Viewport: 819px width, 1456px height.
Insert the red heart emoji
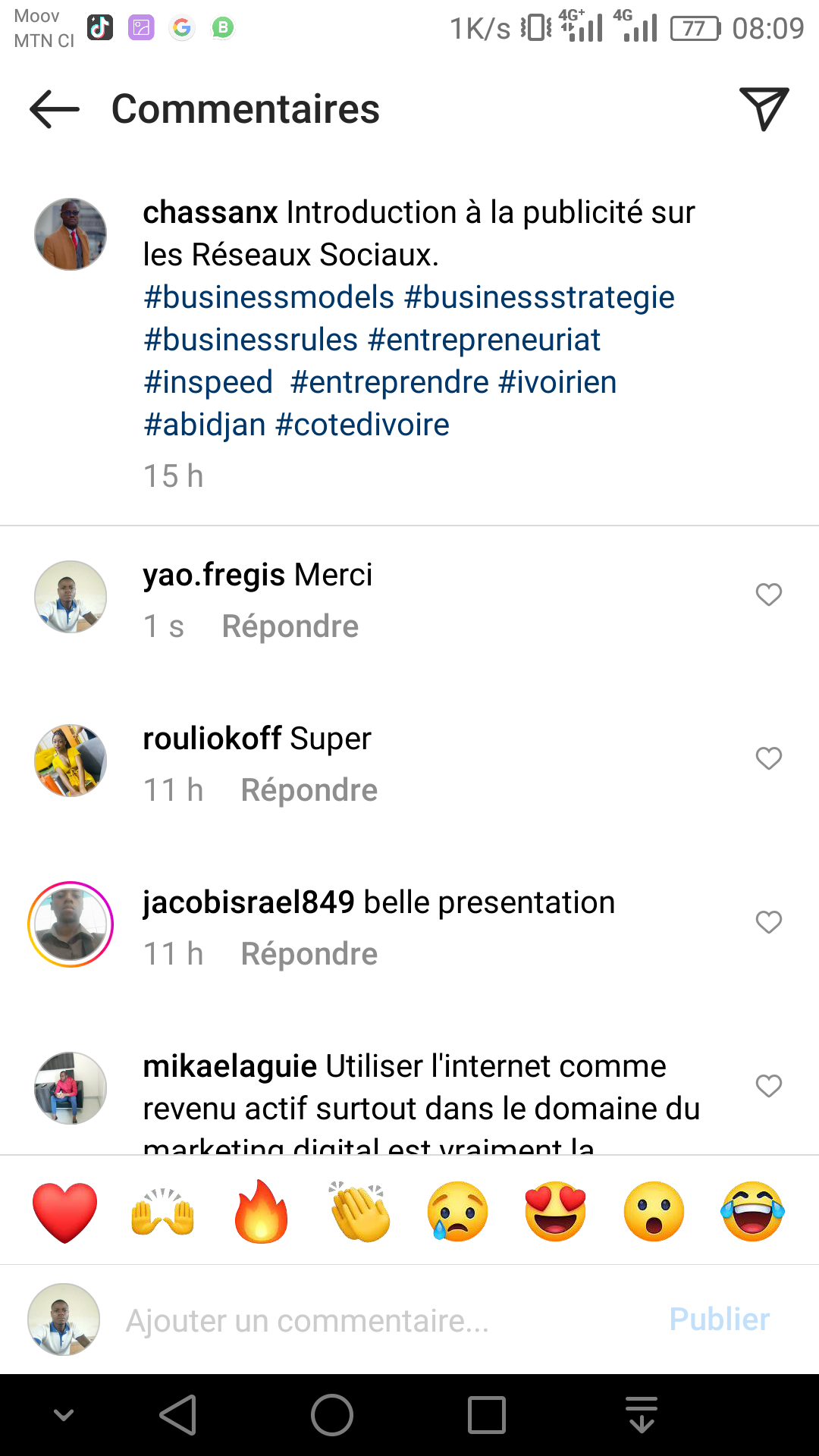click(65, 1212)
